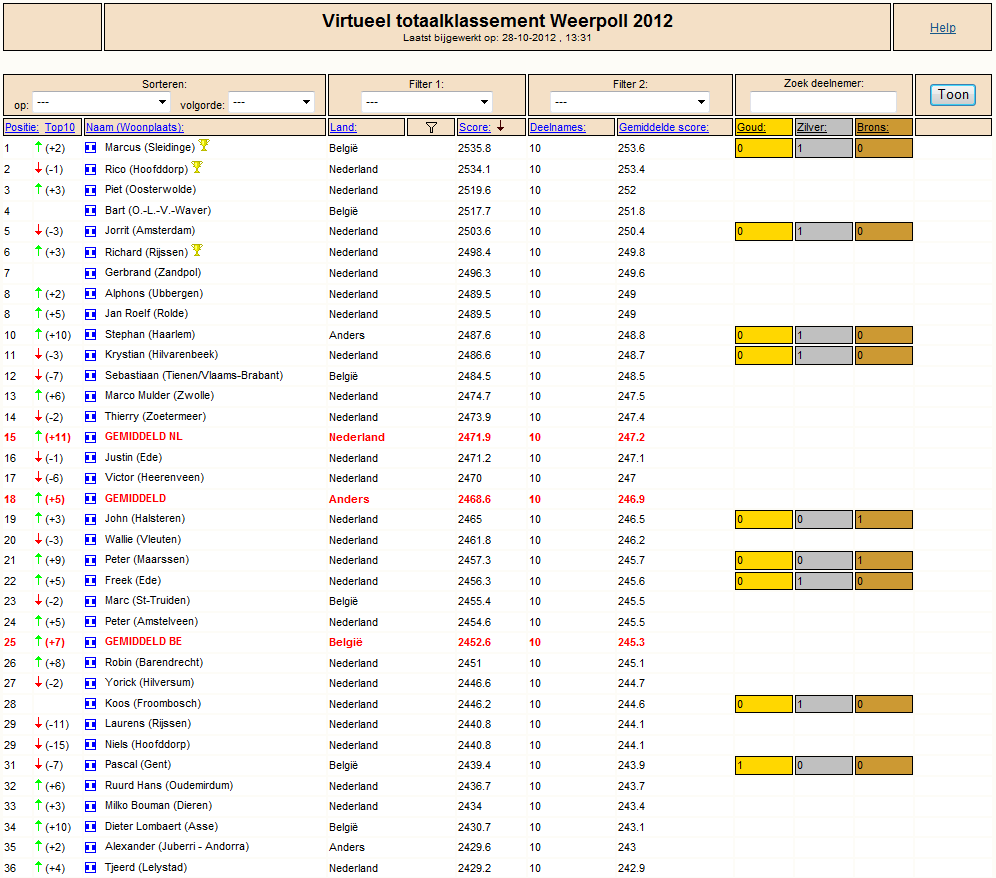Sort by the Positie column header
This screenshot has width=996, height=878.
tap(22, 127)
